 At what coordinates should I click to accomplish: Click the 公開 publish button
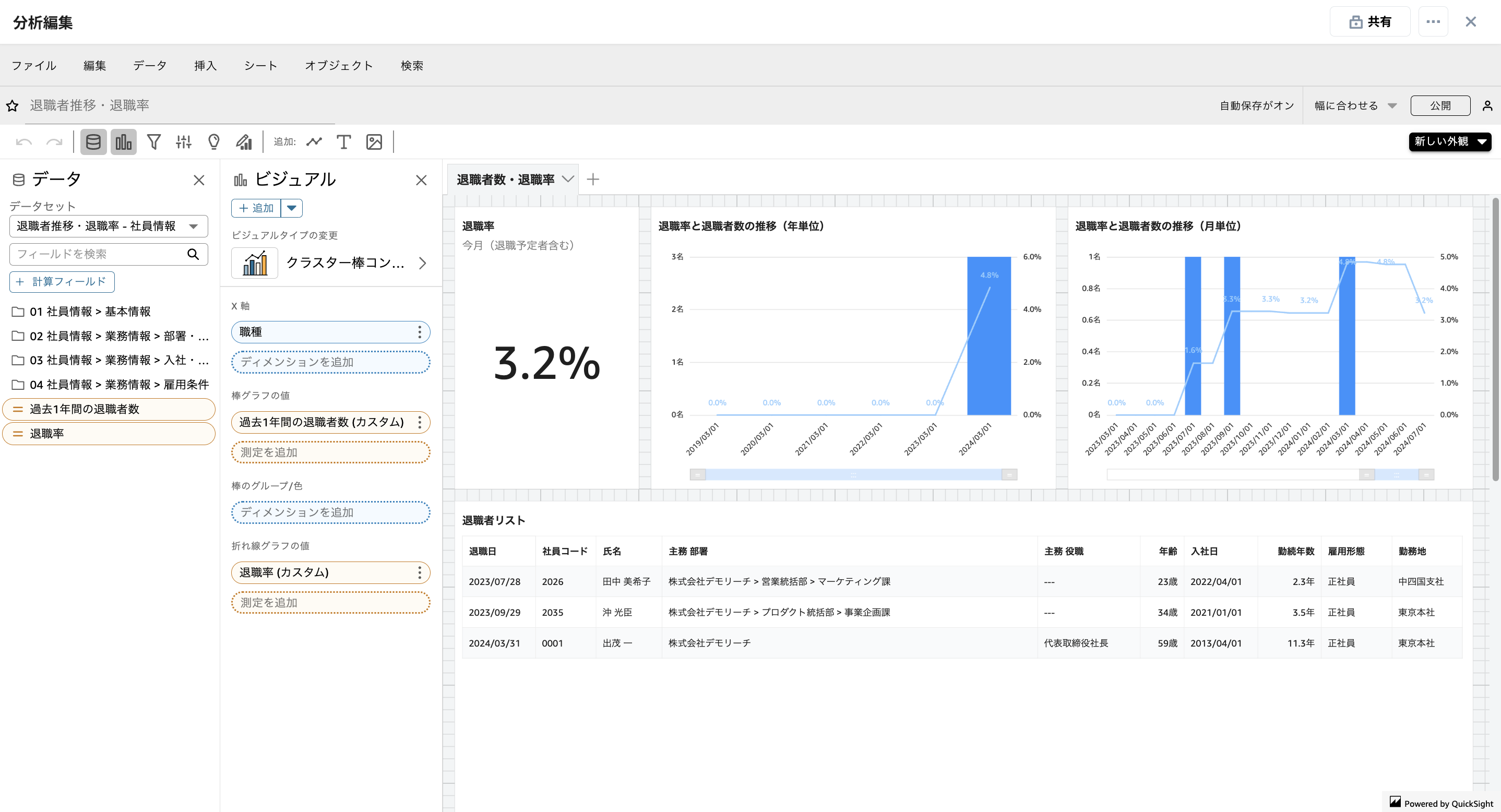click(1440, 105)
